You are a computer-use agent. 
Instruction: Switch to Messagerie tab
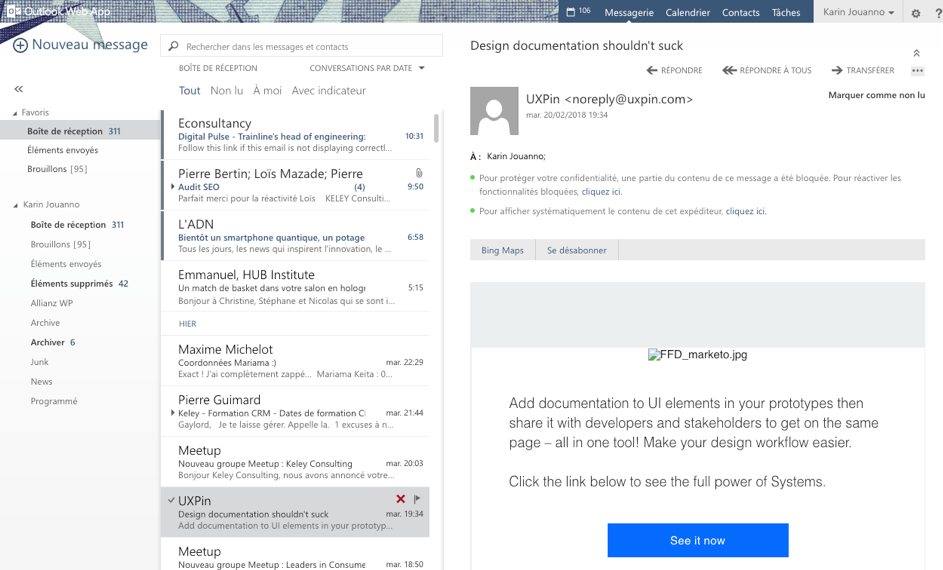[628, 12]
